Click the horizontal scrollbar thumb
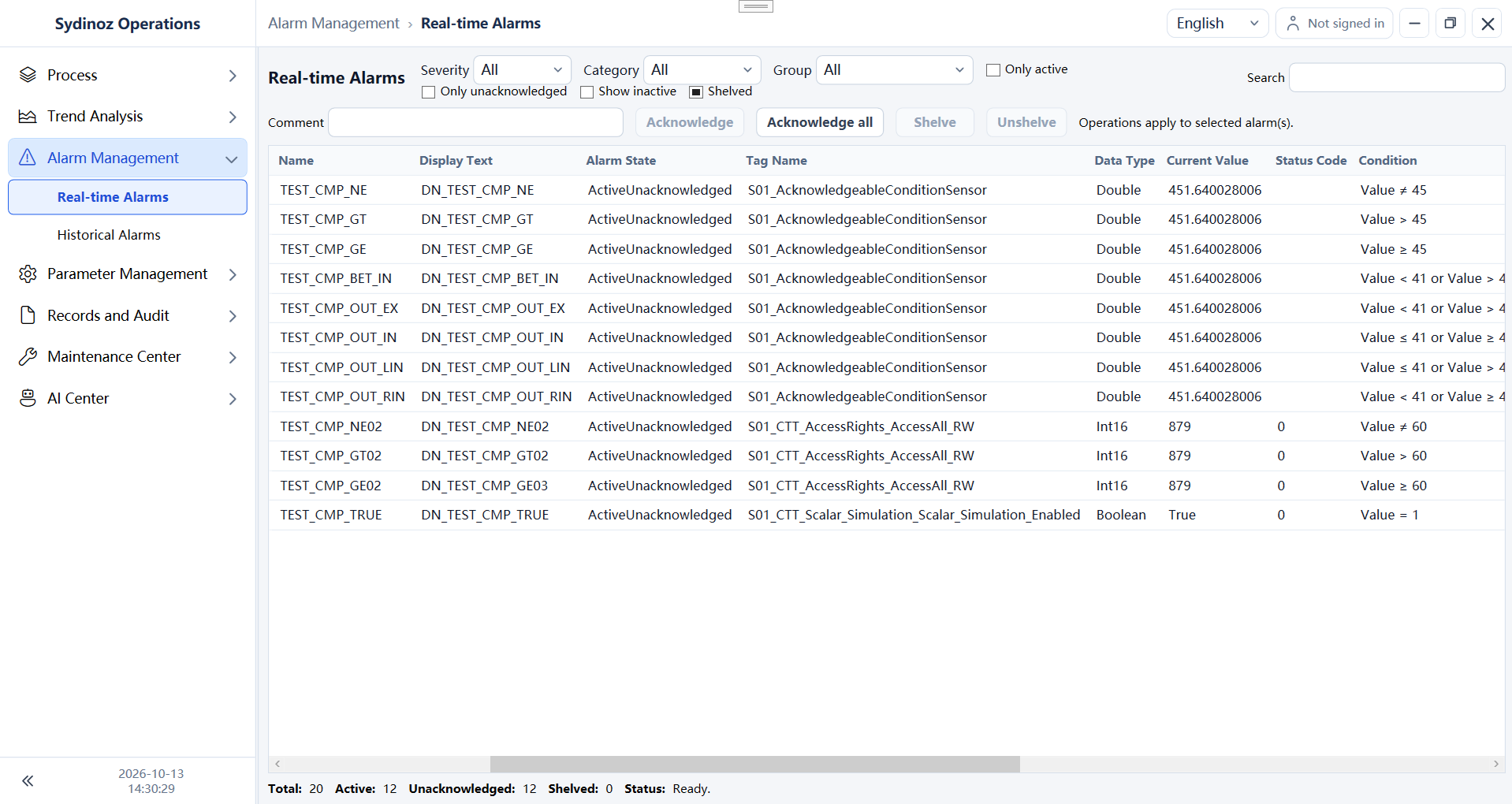1512x804 pixels. [755, 764]
